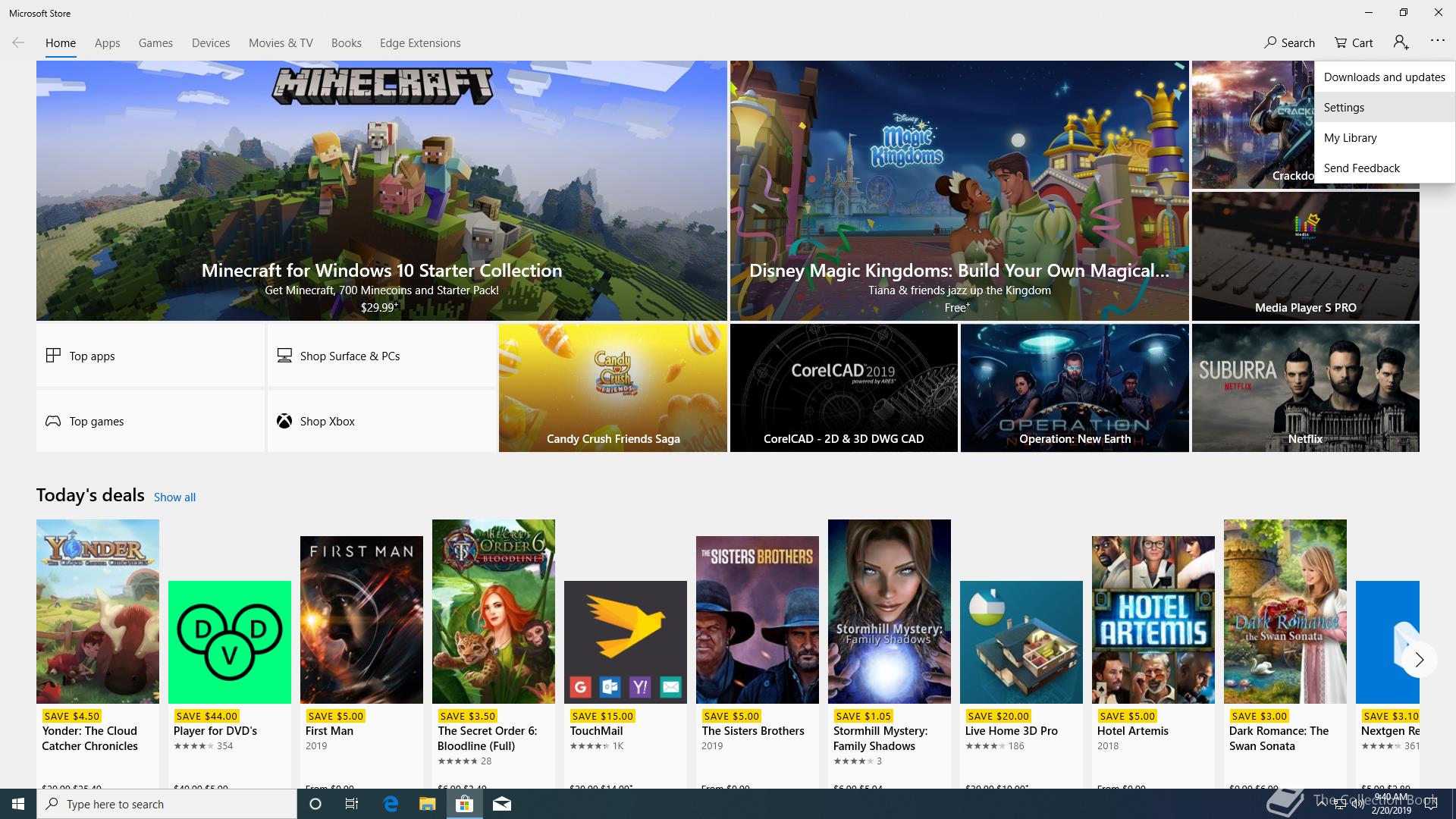
Task: Open Live Home 3D Pro deal
Action: point(1021,684)
